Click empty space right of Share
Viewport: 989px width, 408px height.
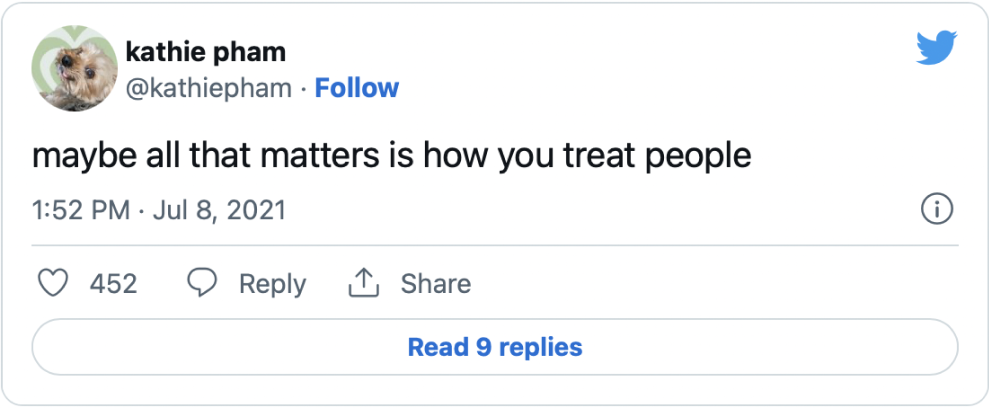pos(700,284)
